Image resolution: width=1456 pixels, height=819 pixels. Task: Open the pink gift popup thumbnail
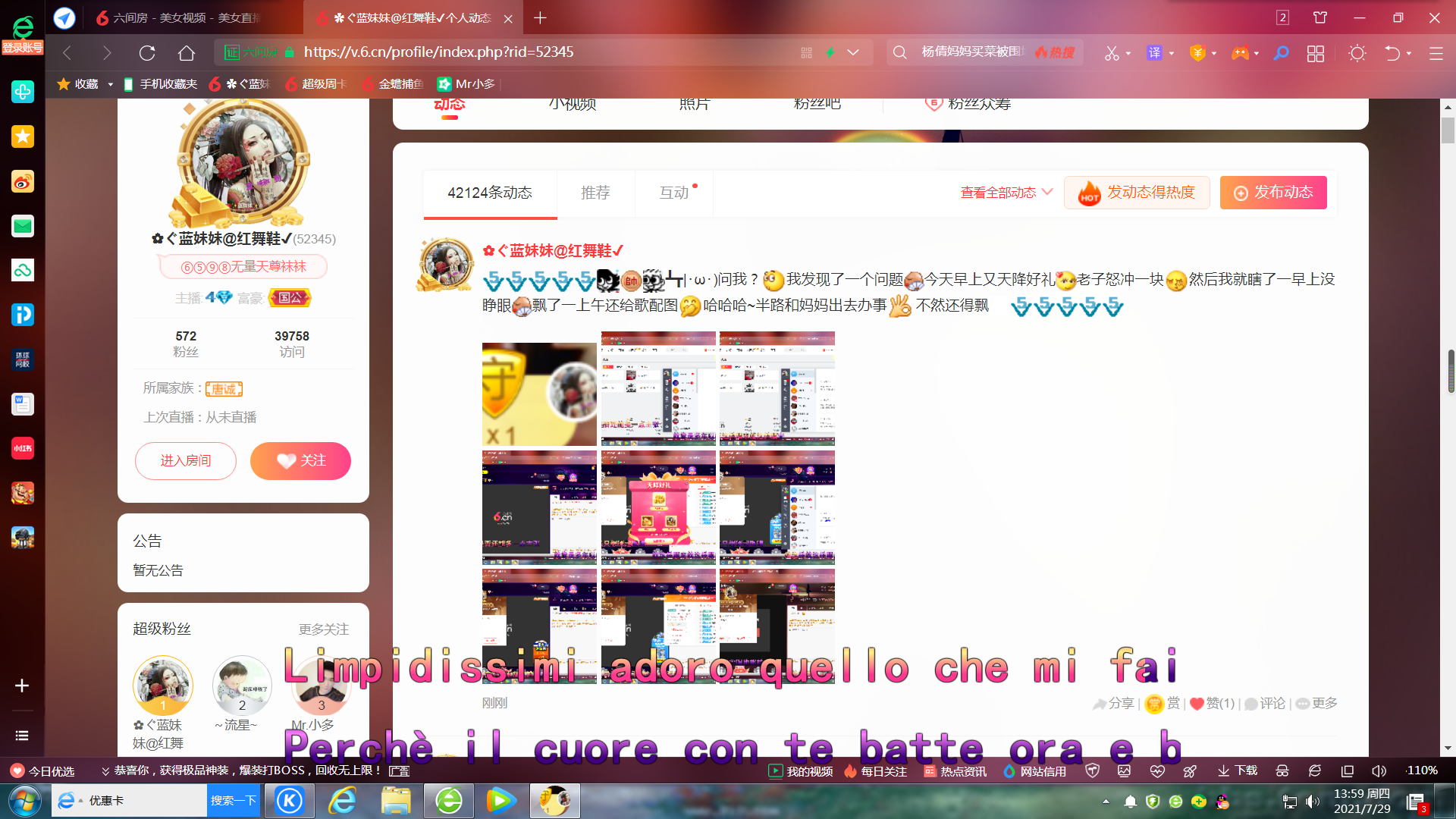click(658, 507)
